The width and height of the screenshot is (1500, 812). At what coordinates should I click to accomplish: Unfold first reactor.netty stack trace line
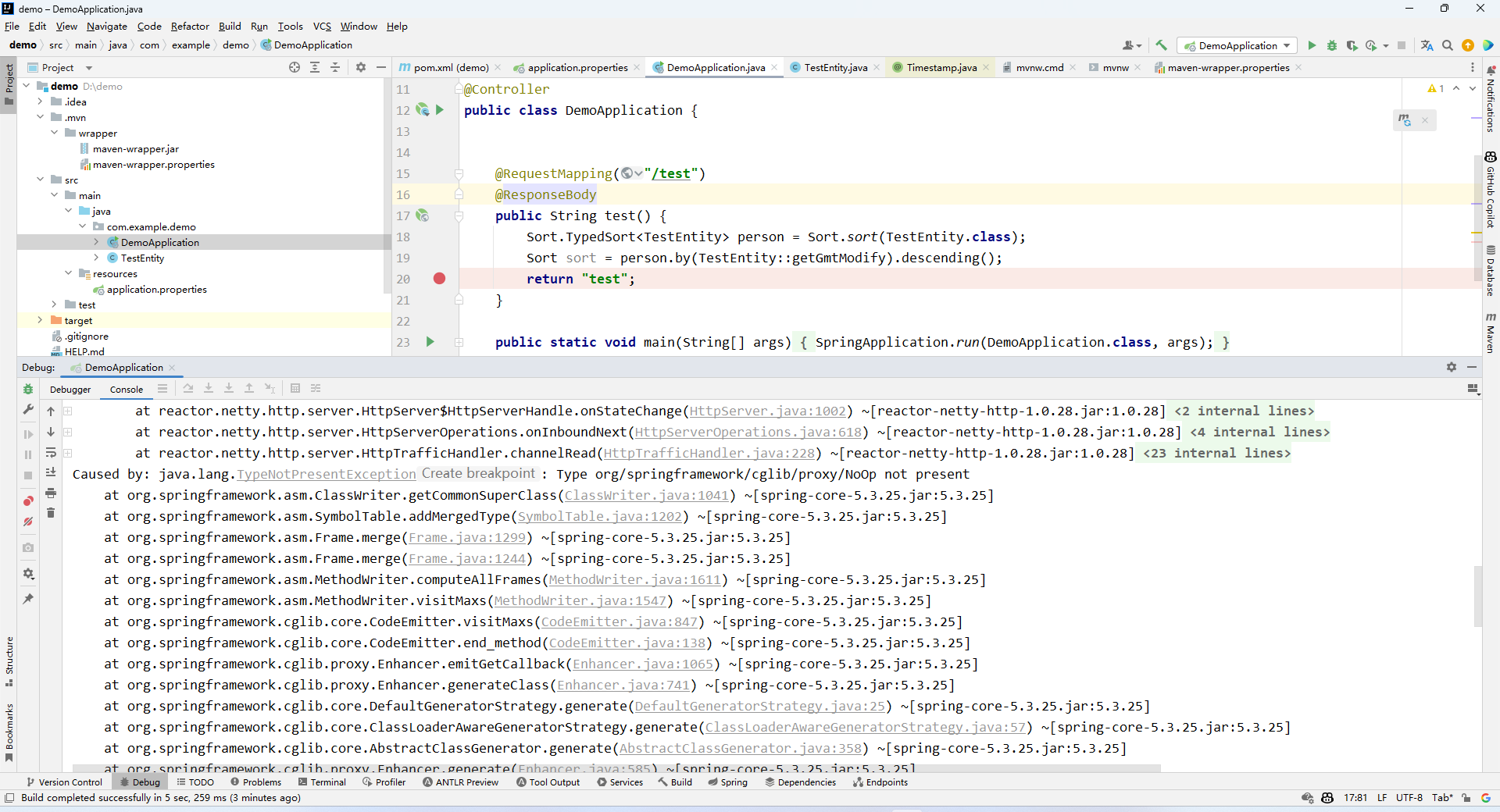tap(68, 411)
